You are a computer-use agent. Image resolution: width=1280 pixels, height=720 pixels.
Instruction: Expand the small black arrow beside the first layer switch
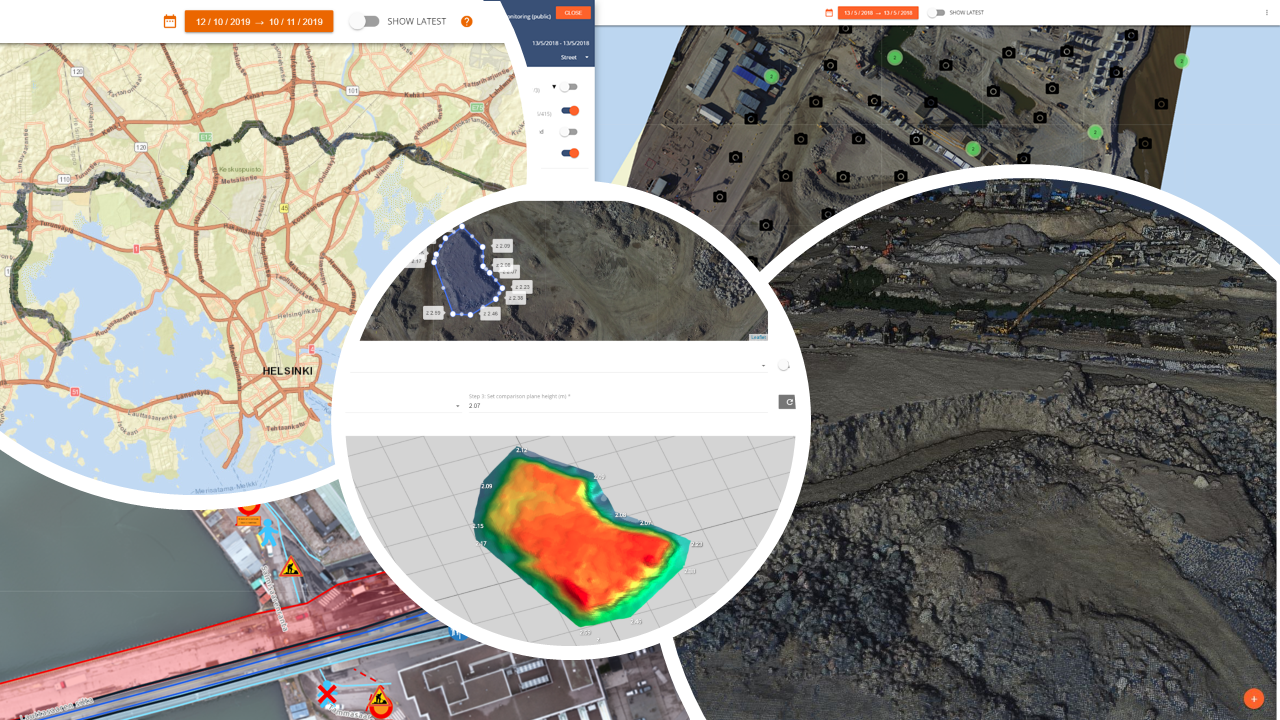pos(554,87)
